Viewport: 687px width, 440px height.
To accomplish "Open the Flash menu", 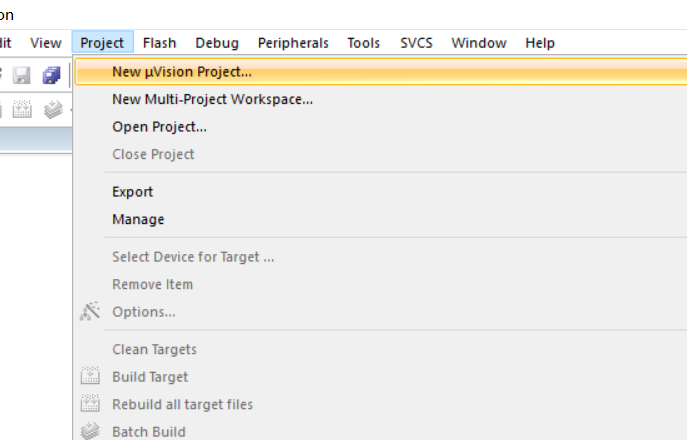I will (159, 43).
